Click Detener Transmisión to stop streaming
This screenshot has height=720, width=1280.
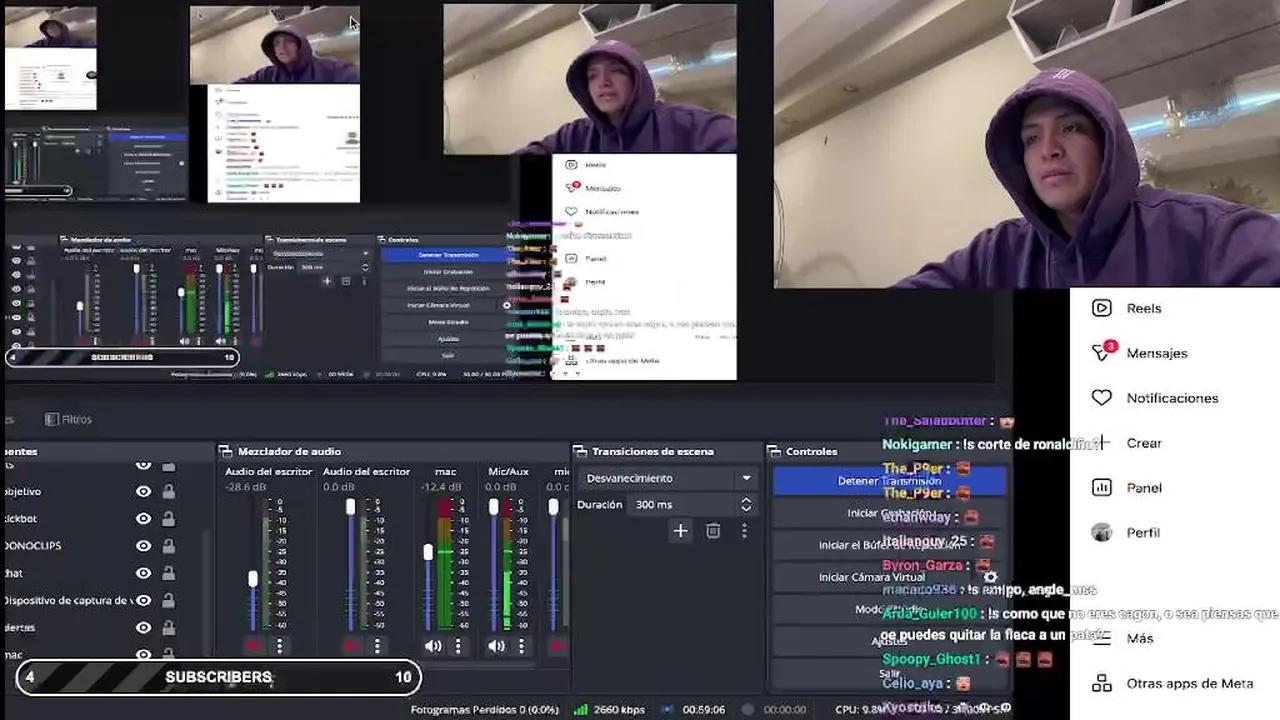point(888,481)
